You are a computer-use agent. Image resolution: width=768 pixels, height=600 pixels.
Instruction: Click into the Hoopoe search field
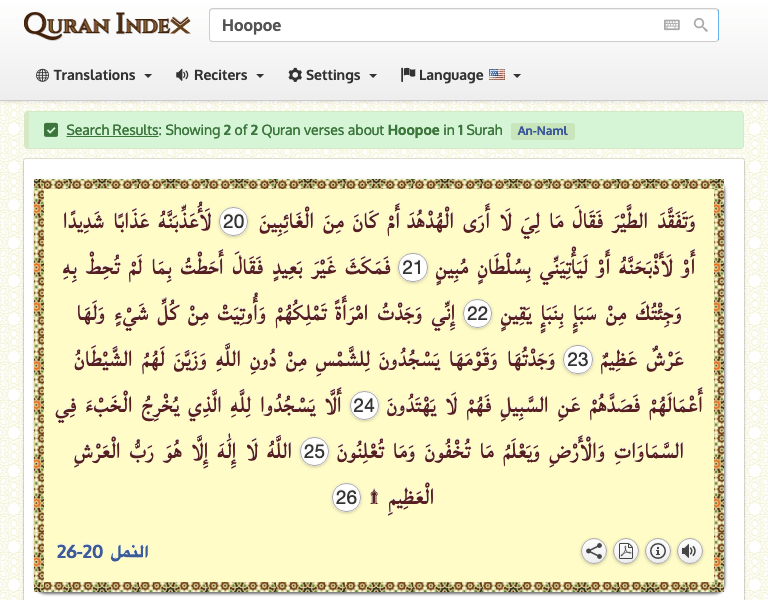pos(435,25)
